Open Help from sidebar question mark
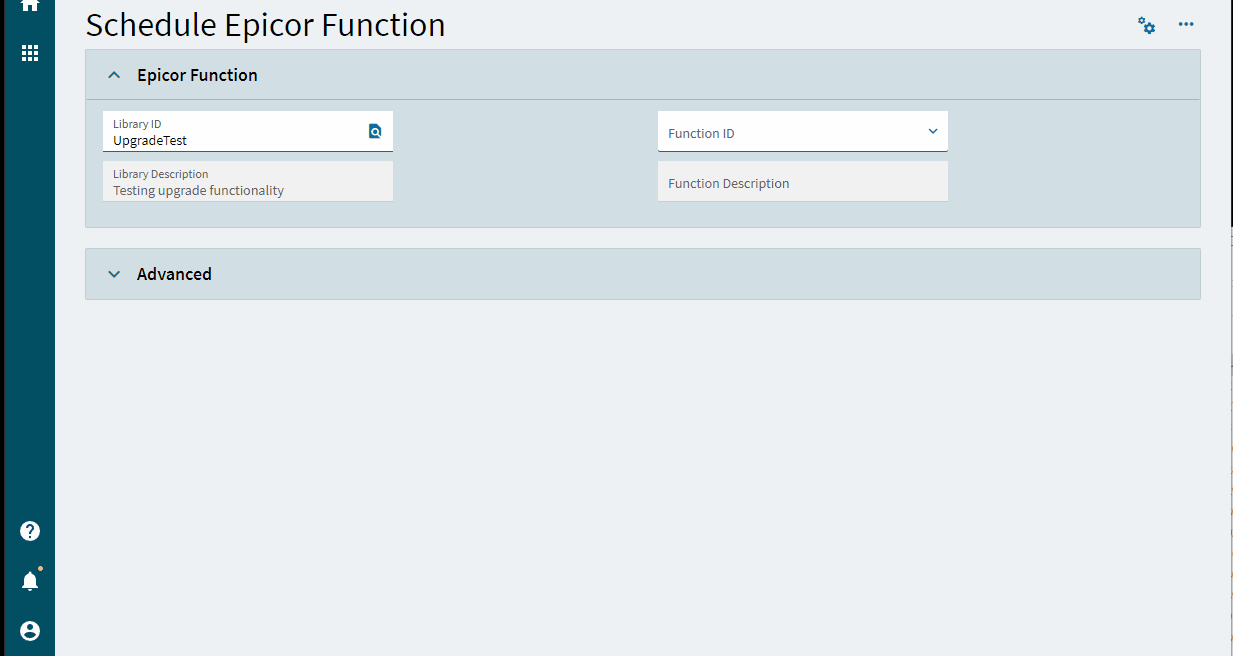Screen dimensions: 1233x656 [30, 531]
